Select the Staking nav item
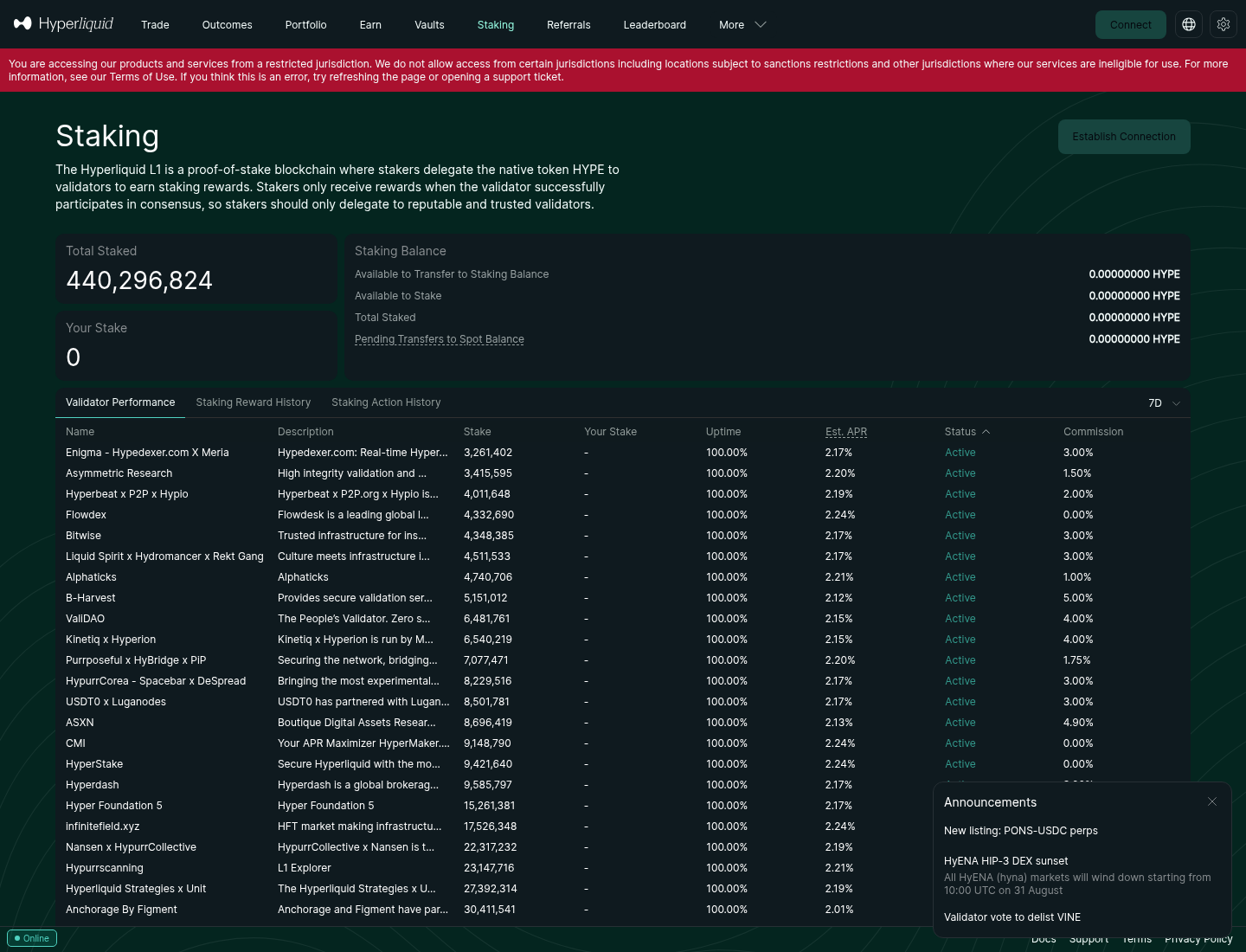The height and width of the screenshot is (952, 1246). point(496,25)
